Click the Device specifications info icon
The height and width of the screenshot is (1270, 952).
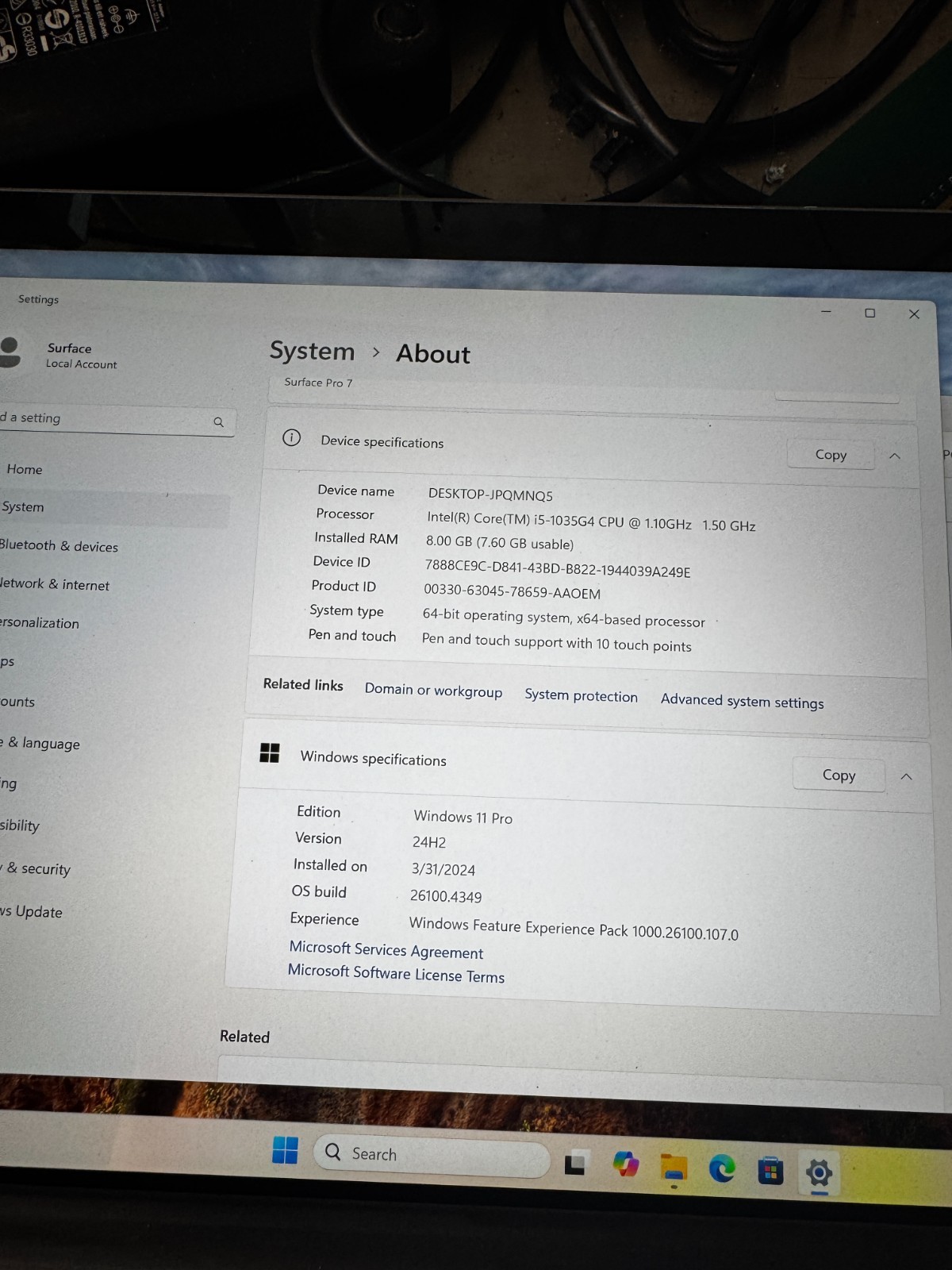point(292,437)
